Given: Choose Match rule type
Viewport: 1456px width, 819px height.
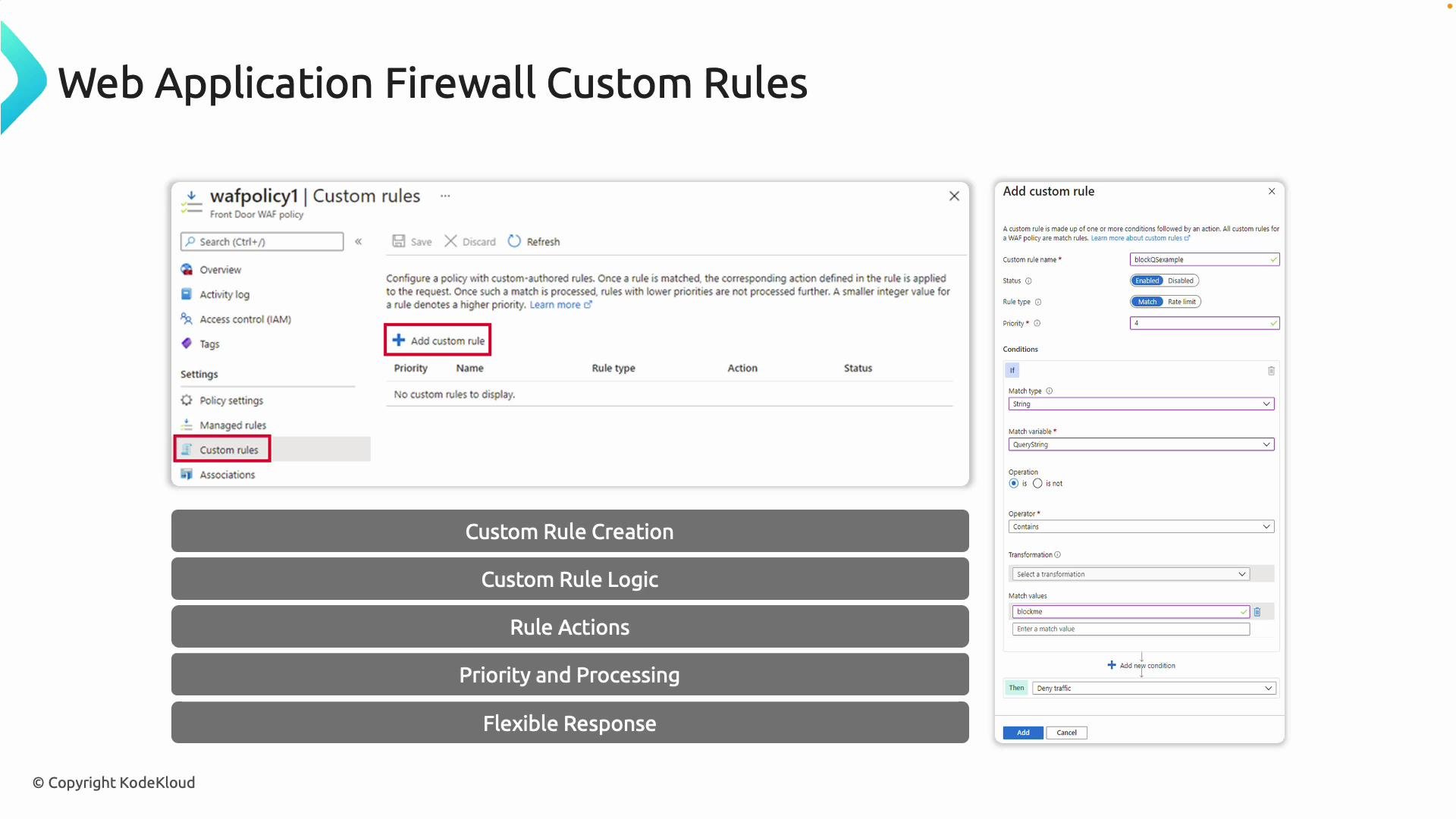Looking at the screenshot, I should 1147,302.
